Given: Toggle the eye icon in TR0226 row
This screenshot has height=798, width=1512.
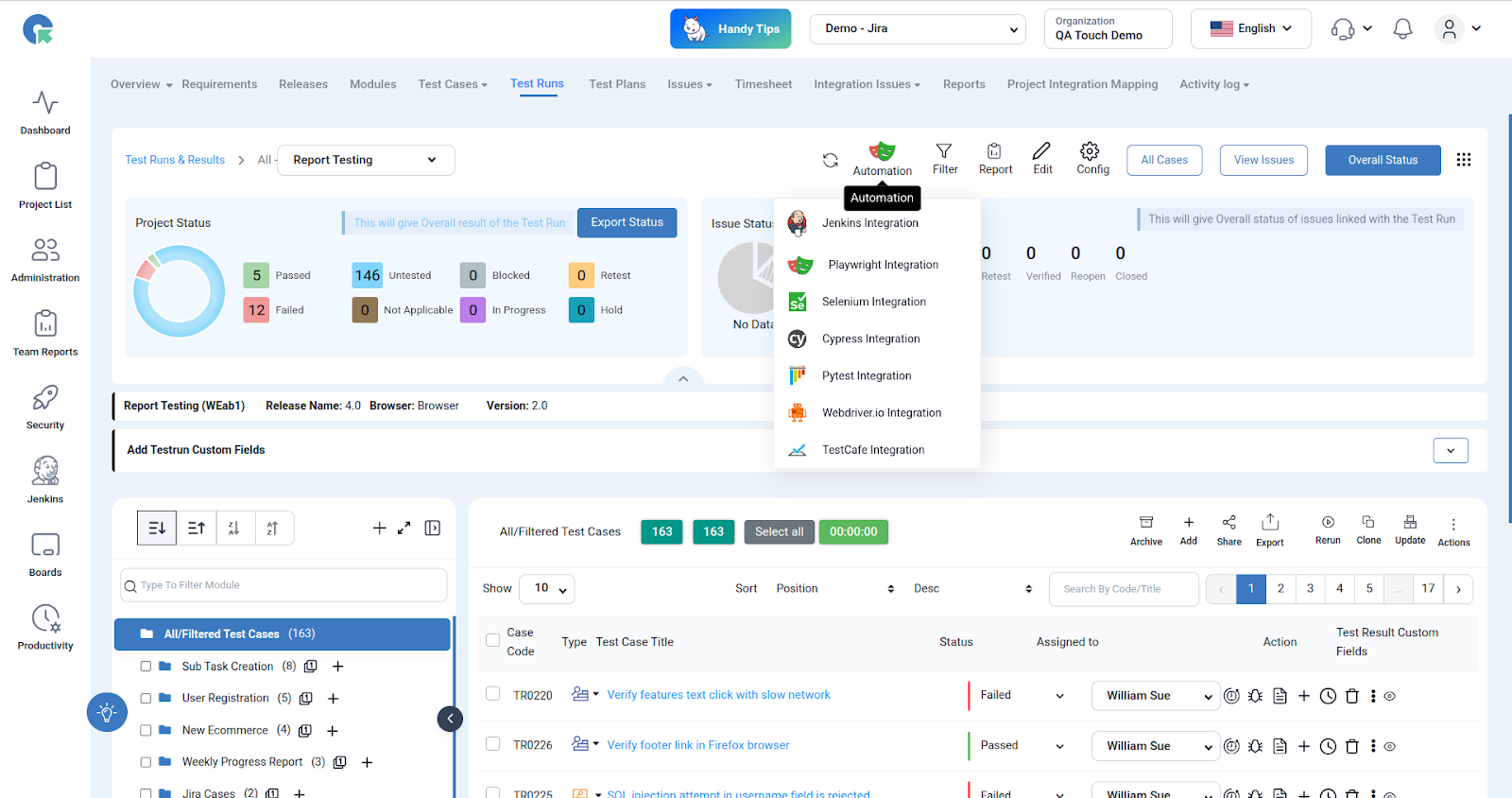Looking at the screenshot, I should (x=1389, y=746).
